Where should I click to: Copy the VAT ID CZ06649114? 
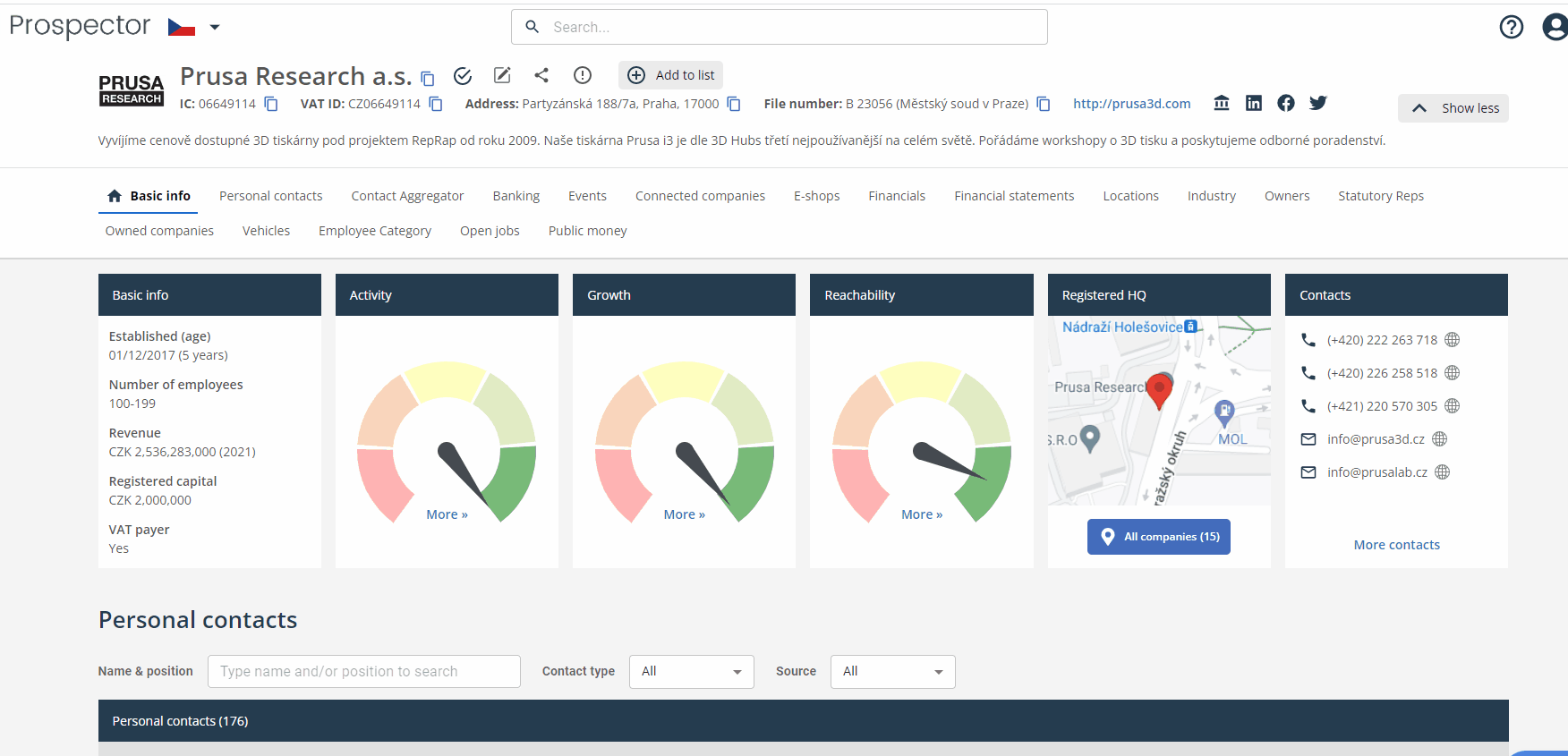(436, 105)
